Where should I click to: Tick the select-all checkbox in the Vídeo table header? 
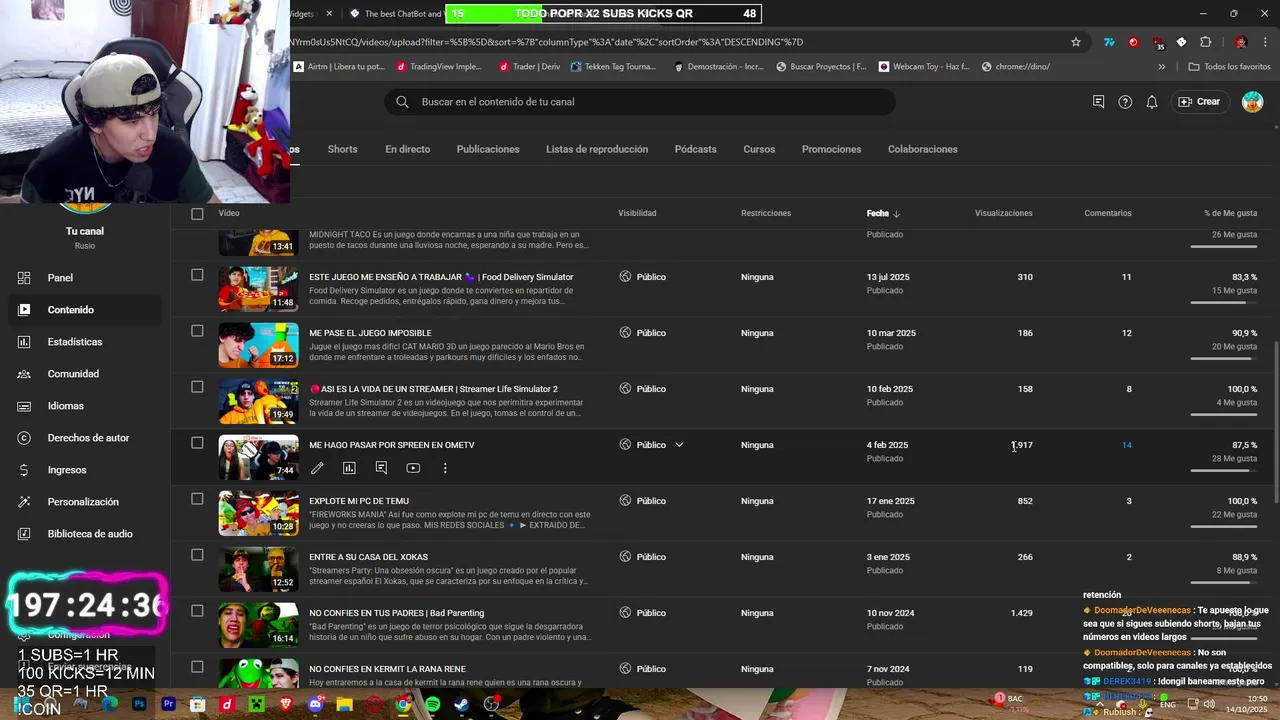tap(197, 214)
